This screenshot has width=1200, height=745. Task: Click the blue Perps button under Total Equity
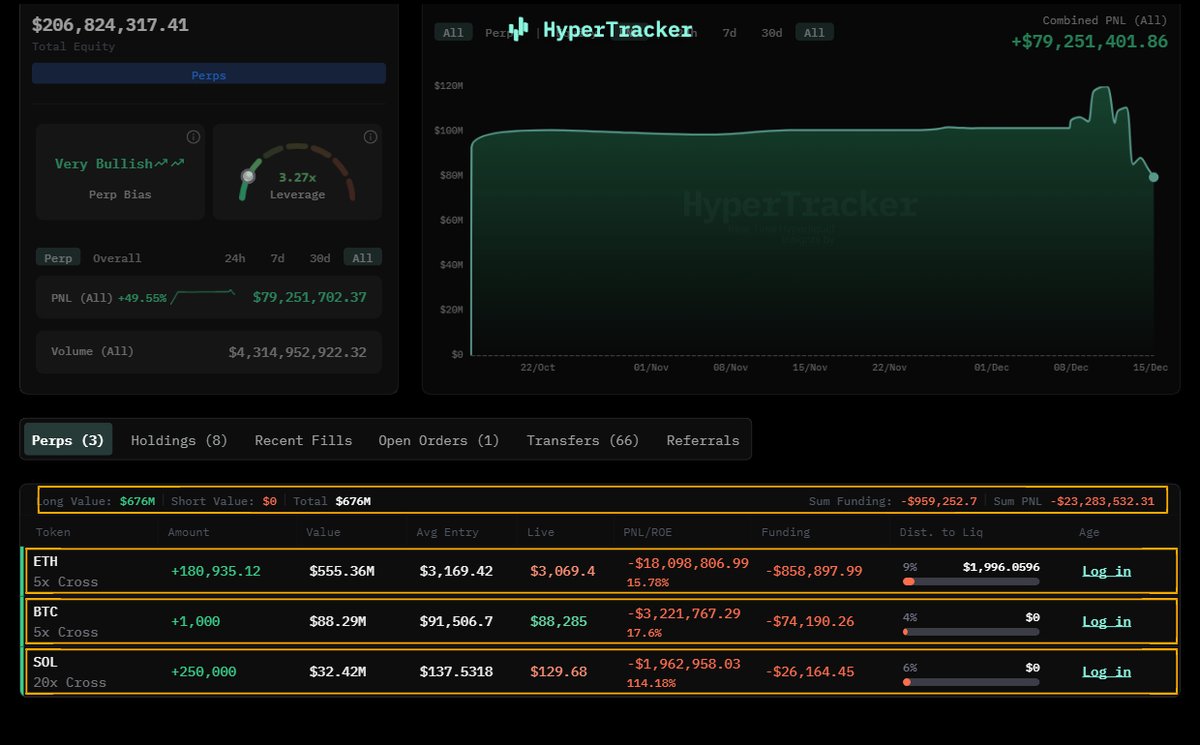pos(209,75)
